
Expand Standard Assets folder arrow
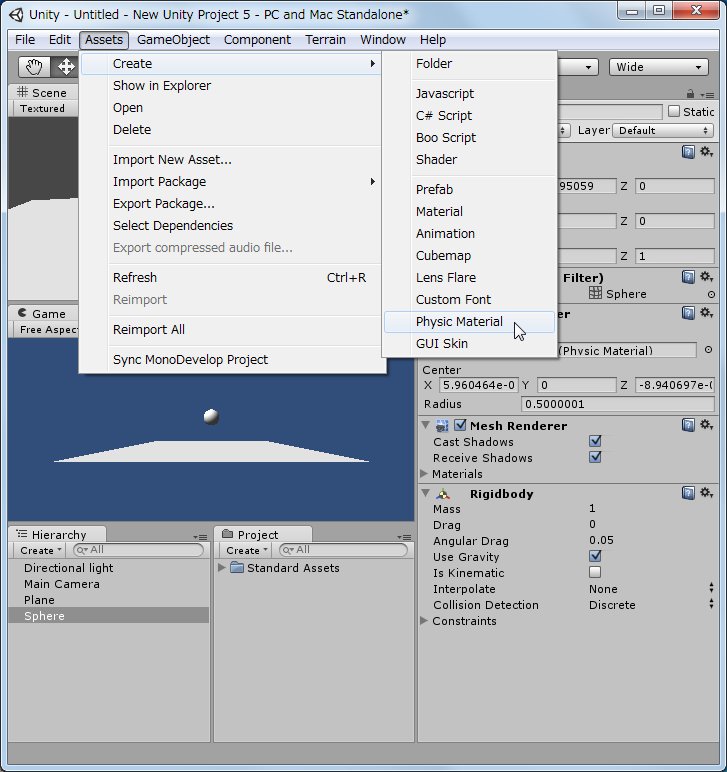point(222,568)
